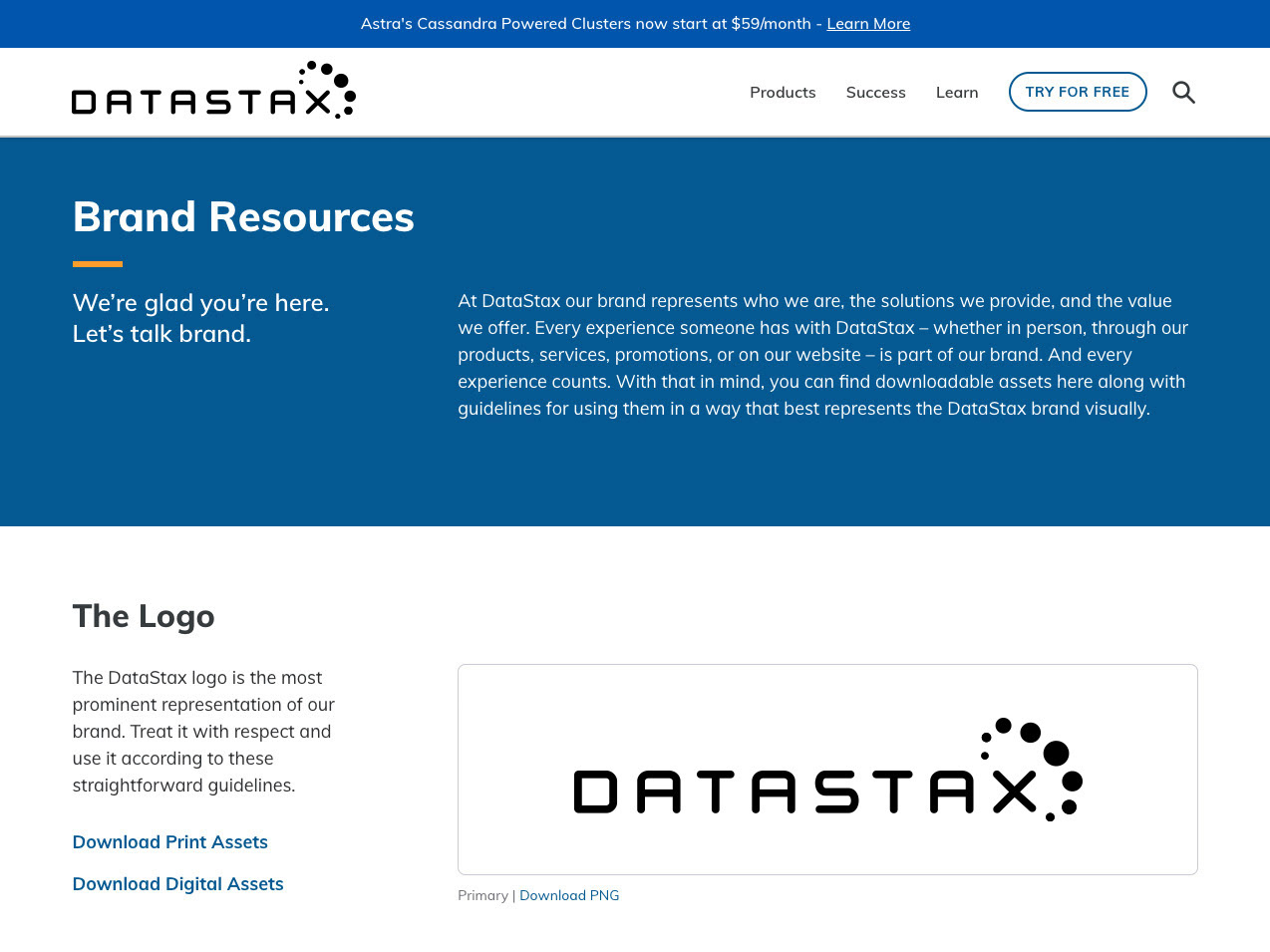The width and height of the screenshot is (1270, 952).
Task: Click the 'We're glad you're here' tagline
Action: point(200,318)
